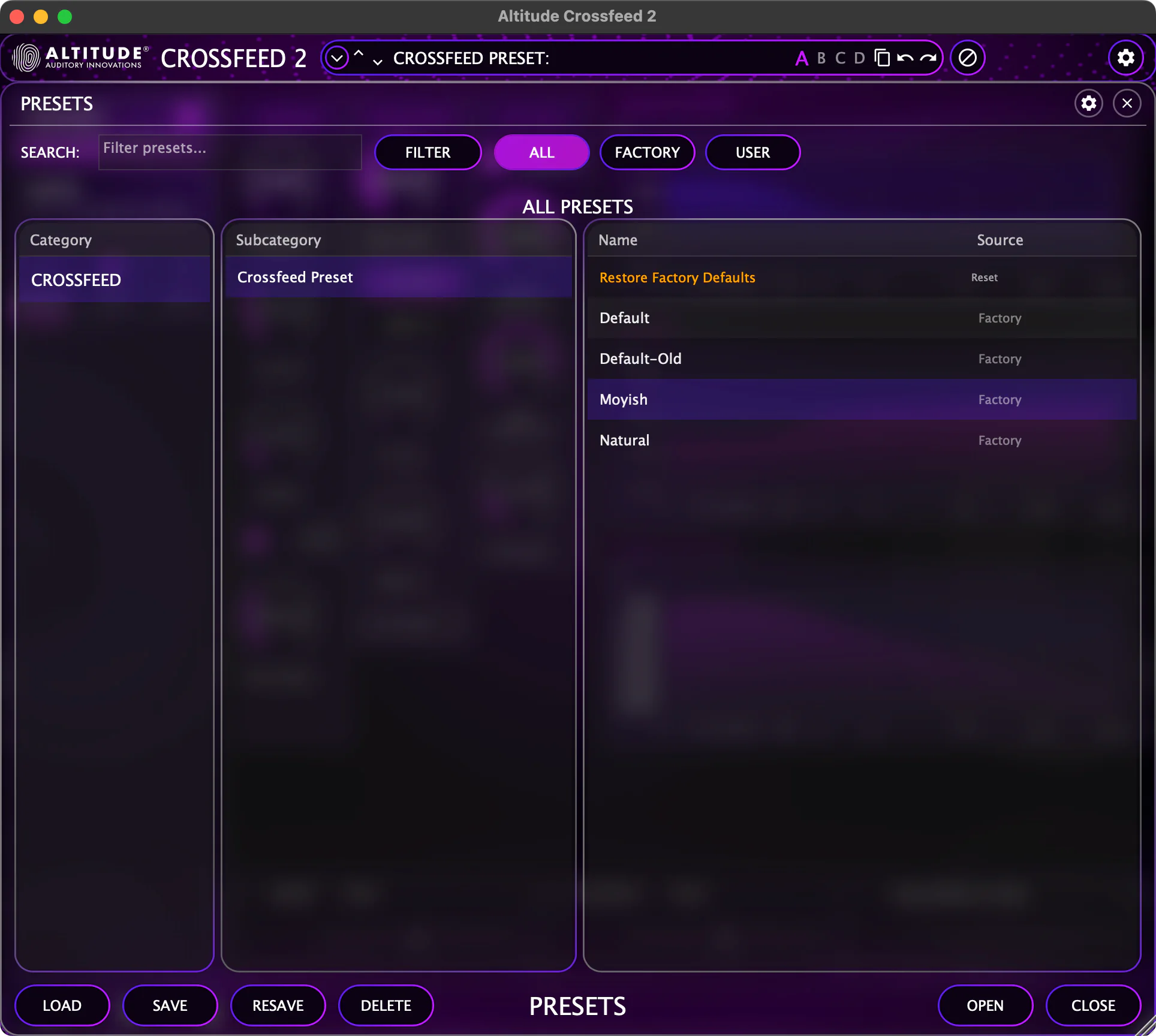
Task: Open plugin settings gear in header
Action: (x=1125, y=58)
